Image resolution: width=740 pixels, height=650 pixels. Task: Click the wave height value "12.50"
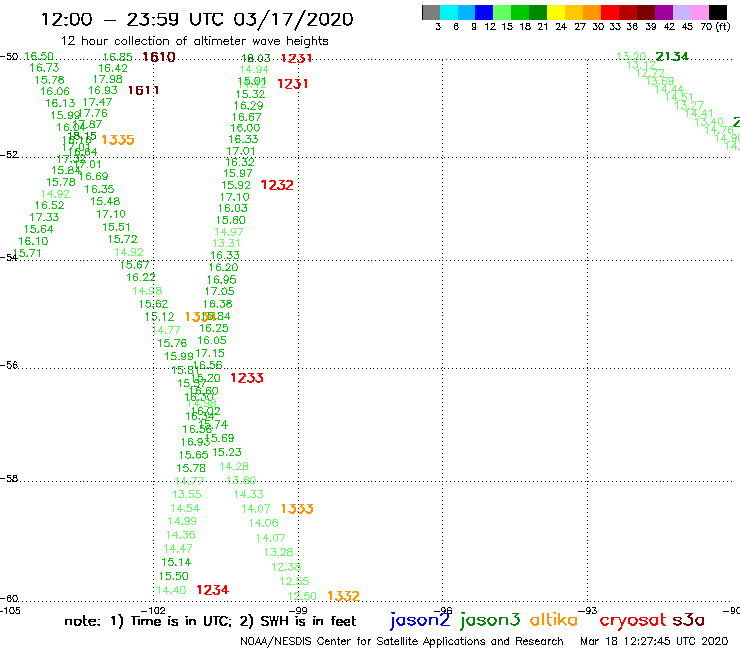(x=302, y=596)
